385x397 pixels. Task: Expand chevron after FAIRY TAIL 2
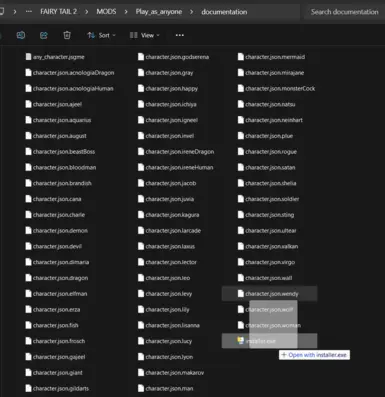pos(87,12)
